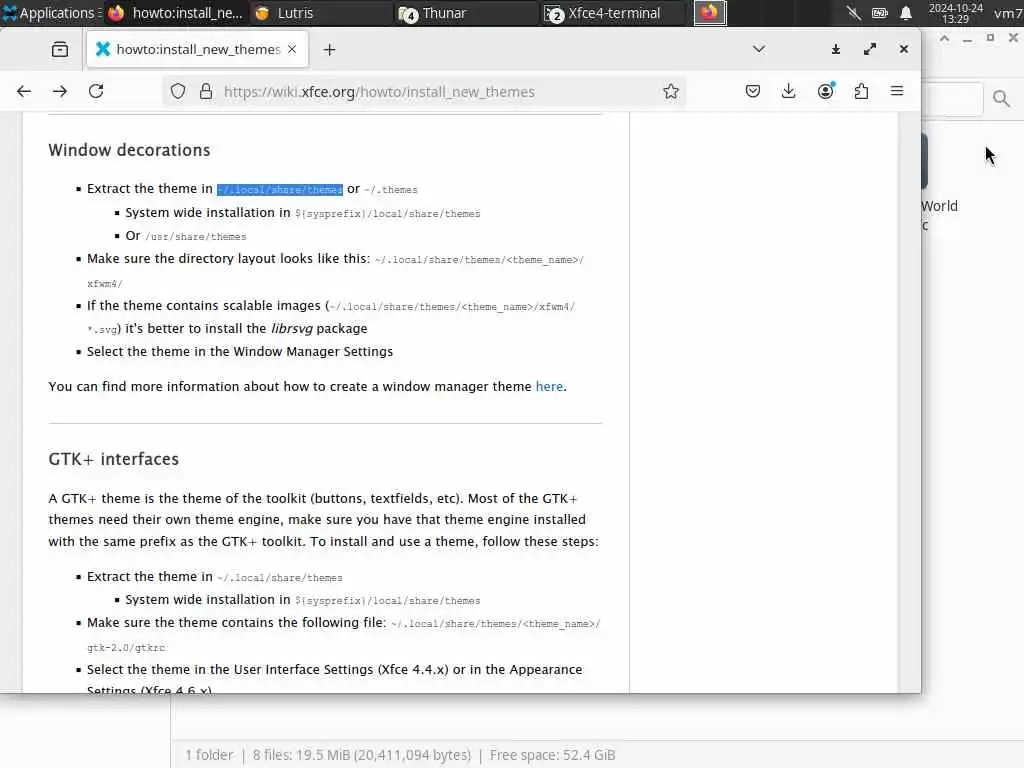
Task: Open notifications bell icon
Action: 906,13
